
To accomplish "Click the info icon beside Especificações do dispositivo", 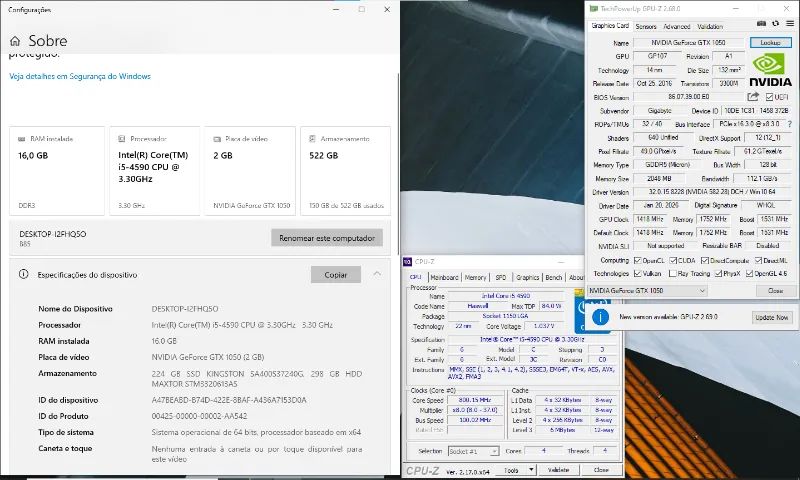I will (23, 274).
